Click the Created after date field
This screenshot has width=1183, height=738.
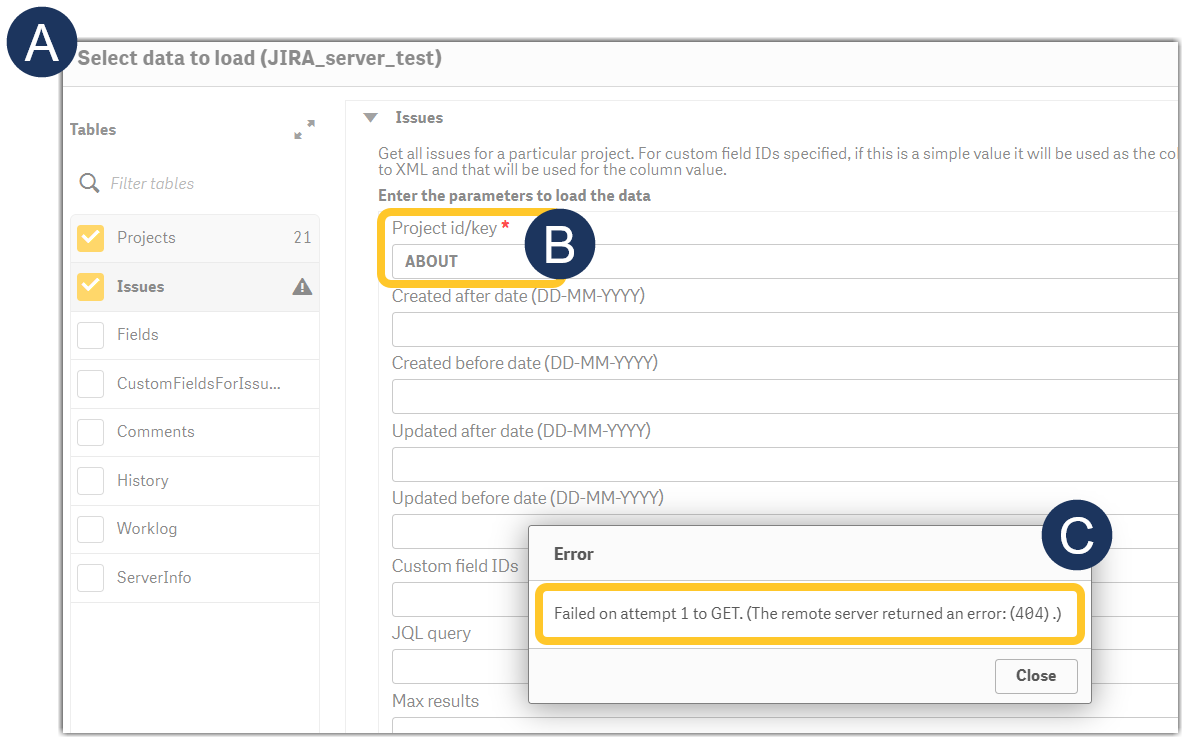(x=700, y=328)
